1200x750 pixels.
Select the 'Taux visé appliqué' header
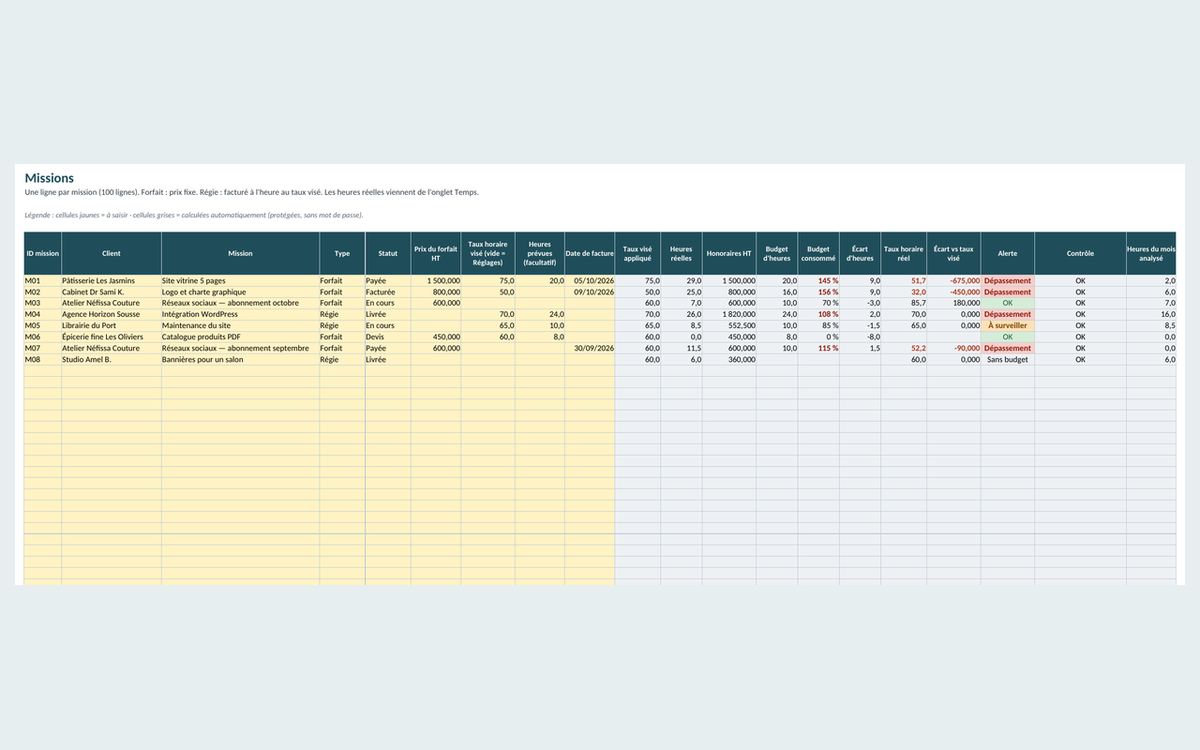tap(638, 254)
